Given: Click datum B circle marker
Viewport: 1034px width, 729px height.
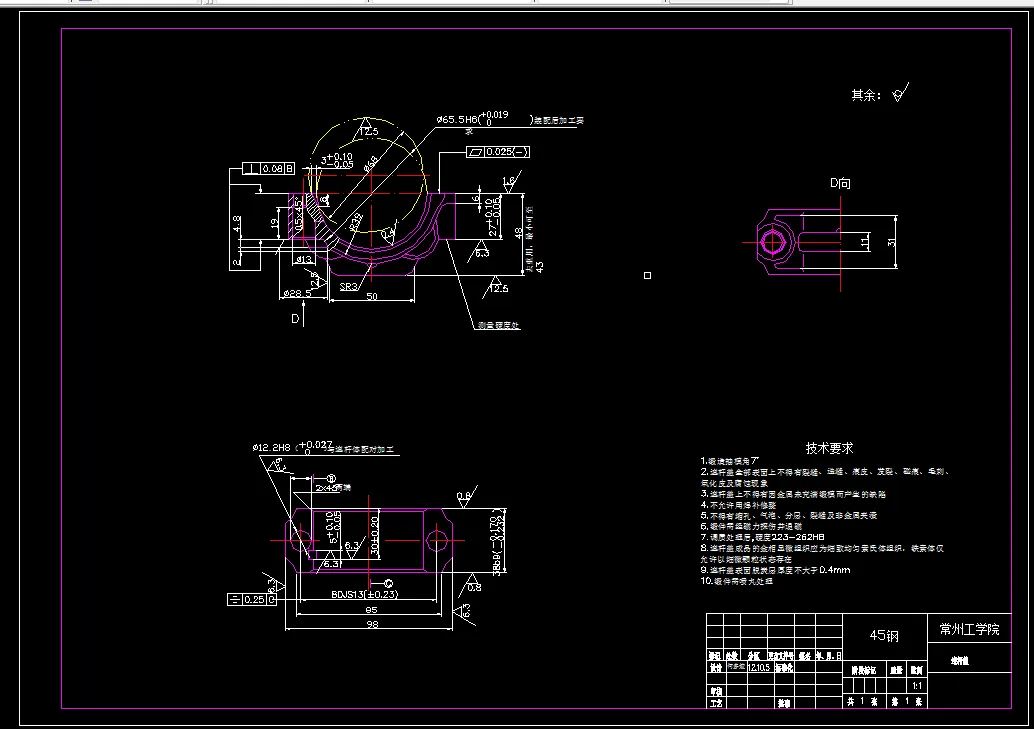Looking at the screenshot, I should 332,479.
